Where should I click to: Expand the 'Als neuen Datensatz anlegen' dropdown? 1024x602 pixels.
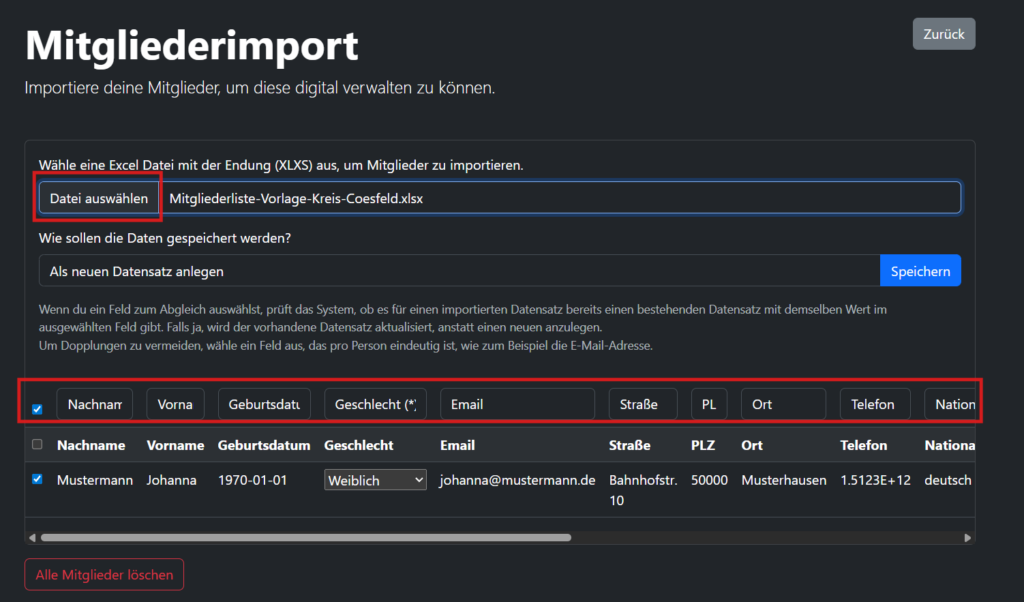(459, 270)
